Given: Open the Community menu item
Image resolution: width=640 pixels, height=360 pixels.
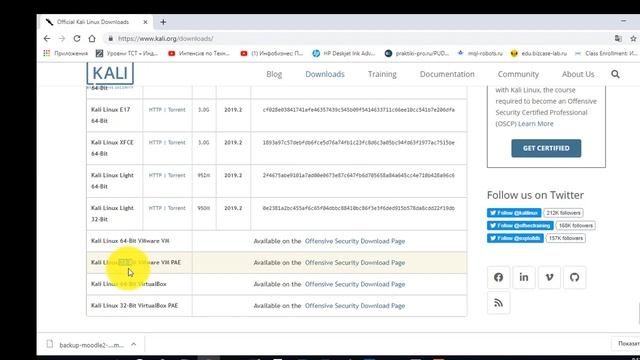Looking at the screenshot, I should pyautogui.click(x=518, y=74).
